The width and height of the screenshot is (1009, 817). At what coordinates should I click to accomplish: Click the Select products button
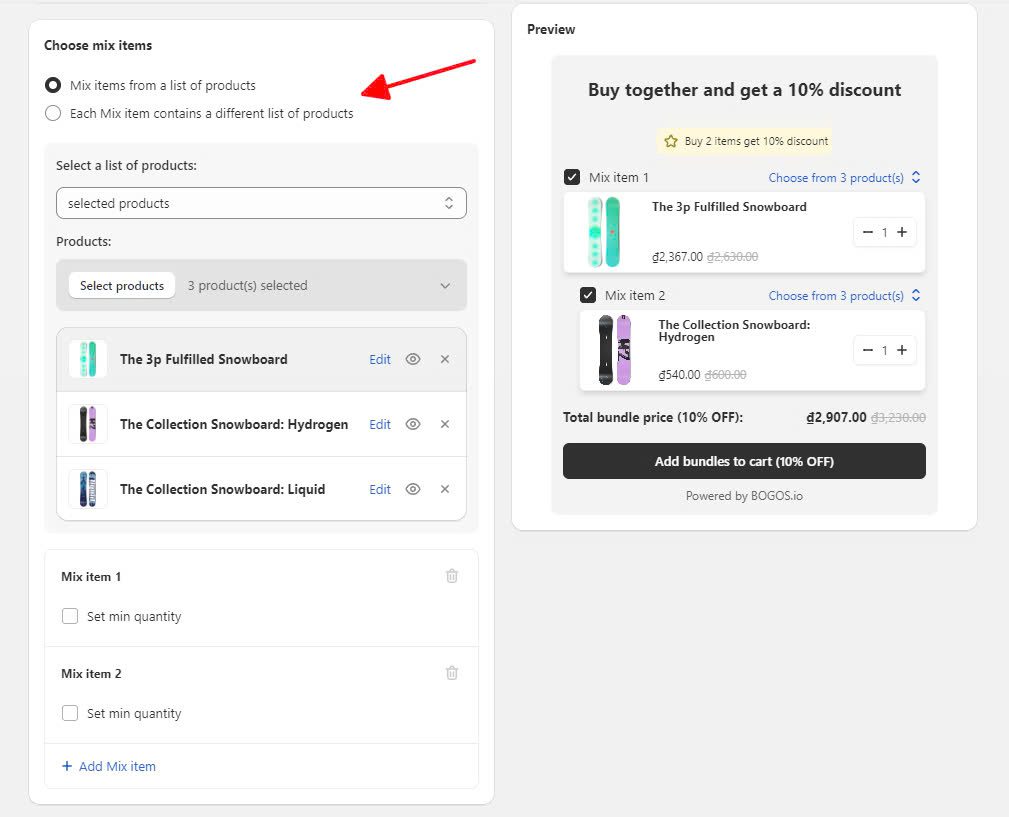click(122, 286)
